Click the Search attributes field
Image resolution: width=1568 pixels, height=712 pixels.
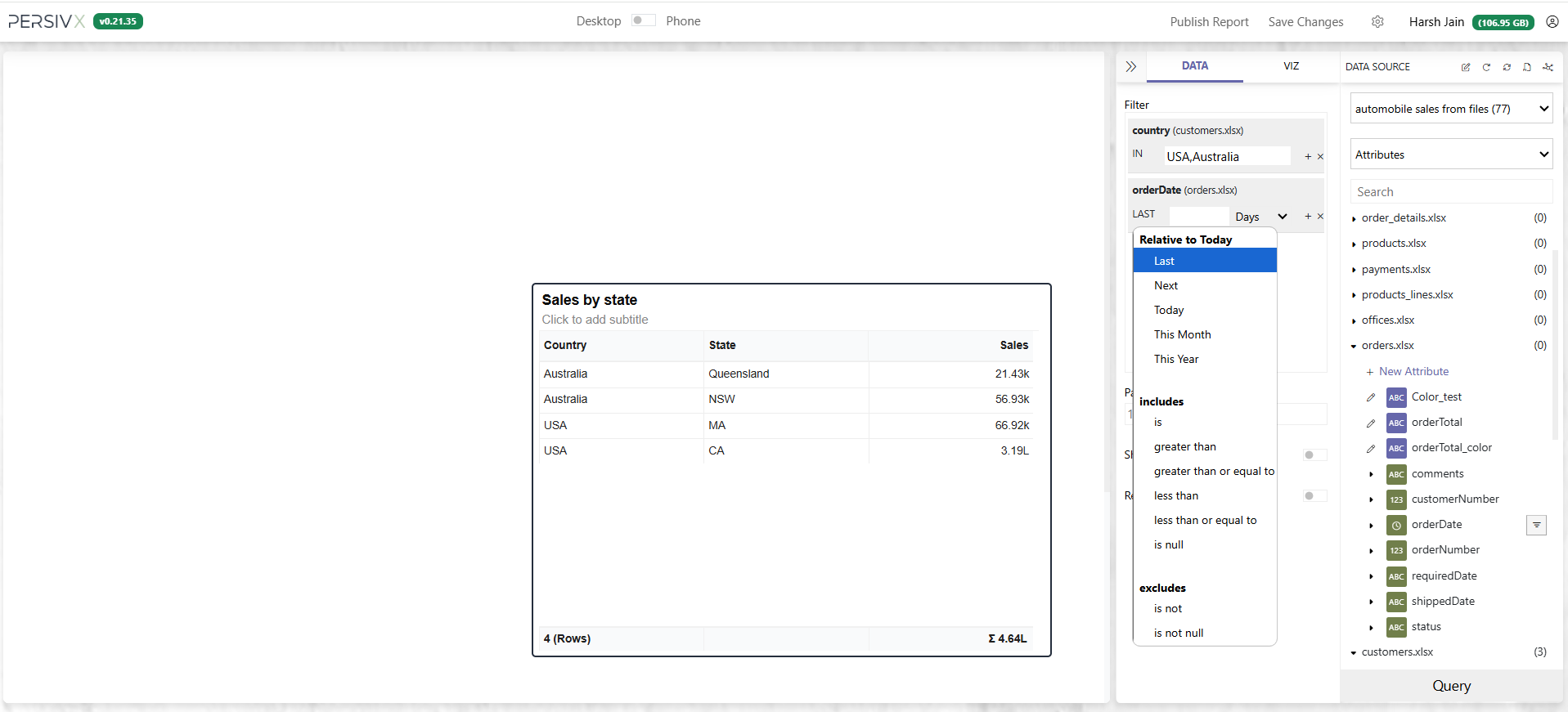click(x=1451, y=191)
